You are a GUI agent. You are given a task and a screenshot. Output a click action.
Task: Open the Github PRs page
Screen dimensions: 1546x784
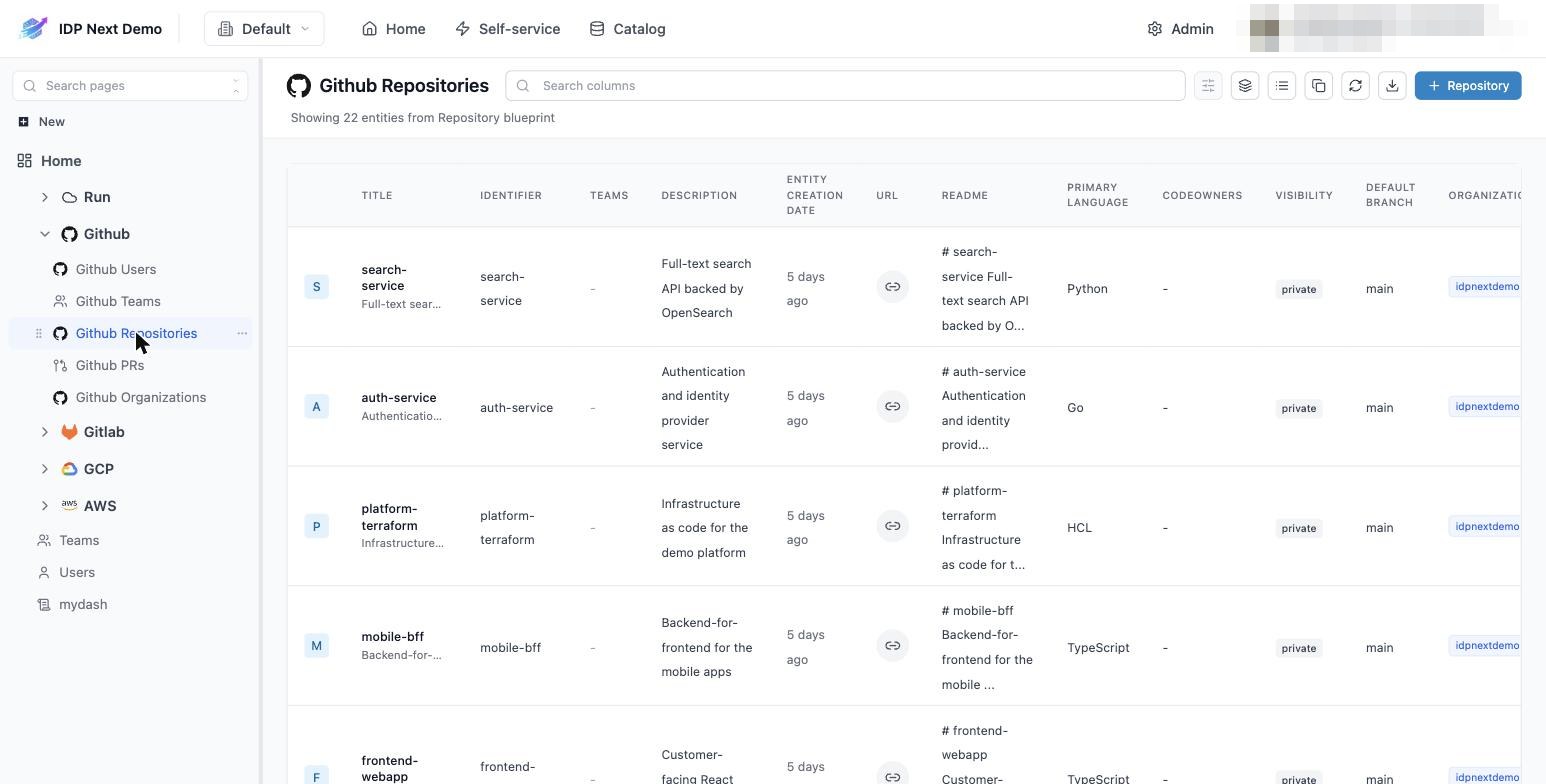coord(110,365)
